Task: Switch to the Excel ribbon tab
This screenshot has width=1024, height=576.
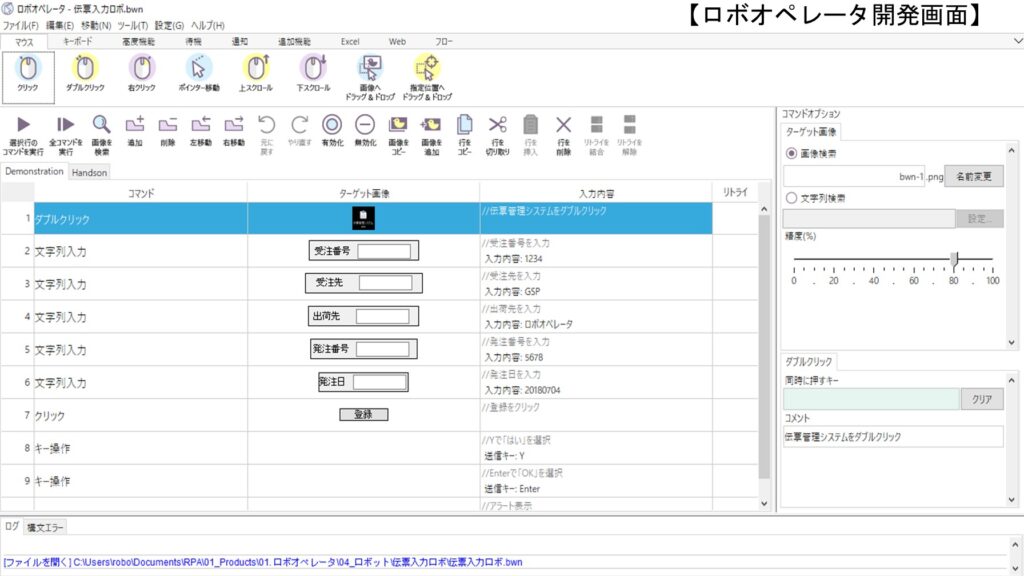Action: [x=349, y=41]
